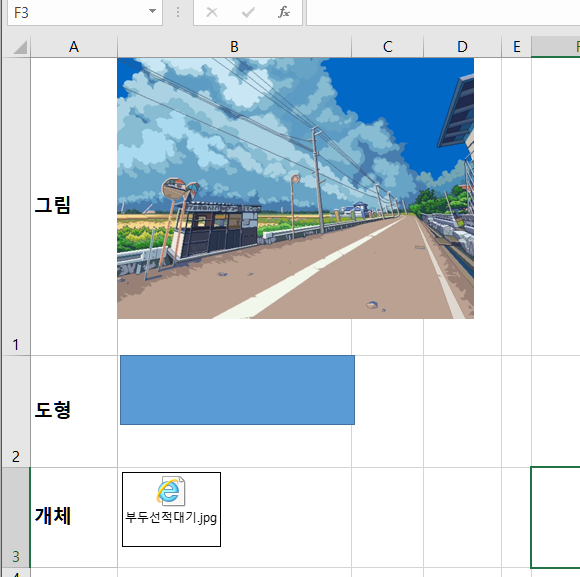Click cell containing 그림
Image resolution: width=580 pixels, height=577 pixels.
pyautogui.click(x=74, y=206)
